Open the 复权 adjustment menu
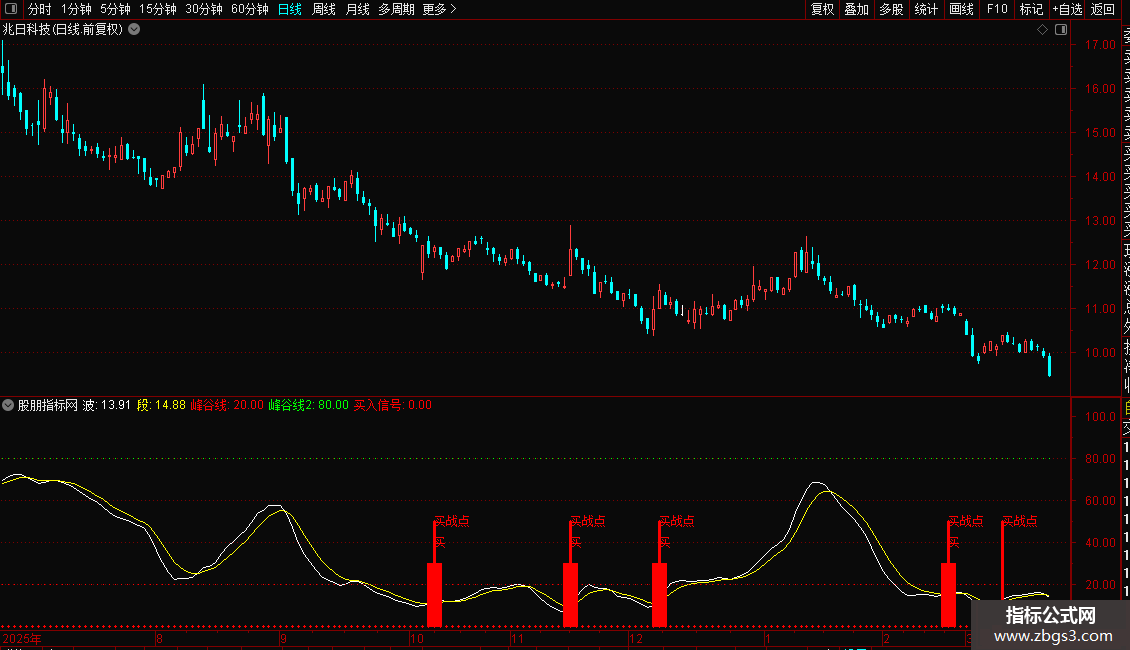Screen dimensions: 1130x650 tap(822, 9)
